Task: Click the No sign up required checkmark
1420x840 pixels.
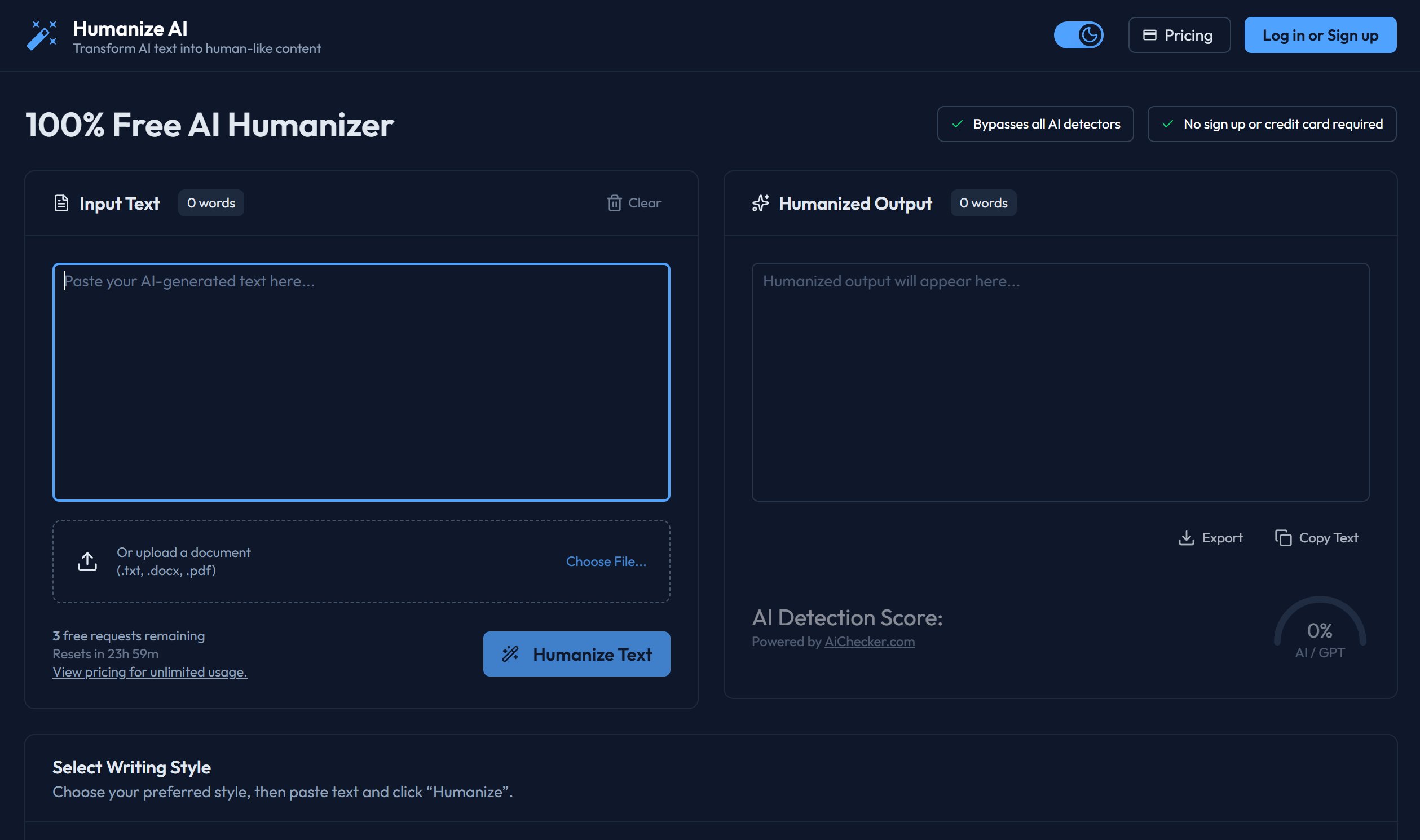Action: click(1167, 124)
